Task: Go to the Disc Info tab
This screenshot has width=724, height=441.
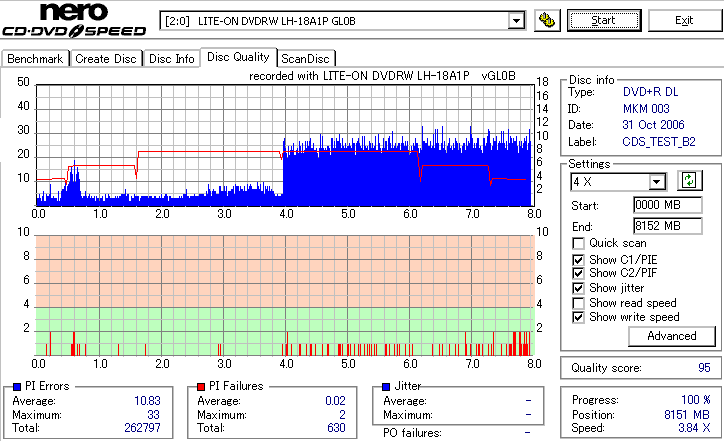Action: 171,59
